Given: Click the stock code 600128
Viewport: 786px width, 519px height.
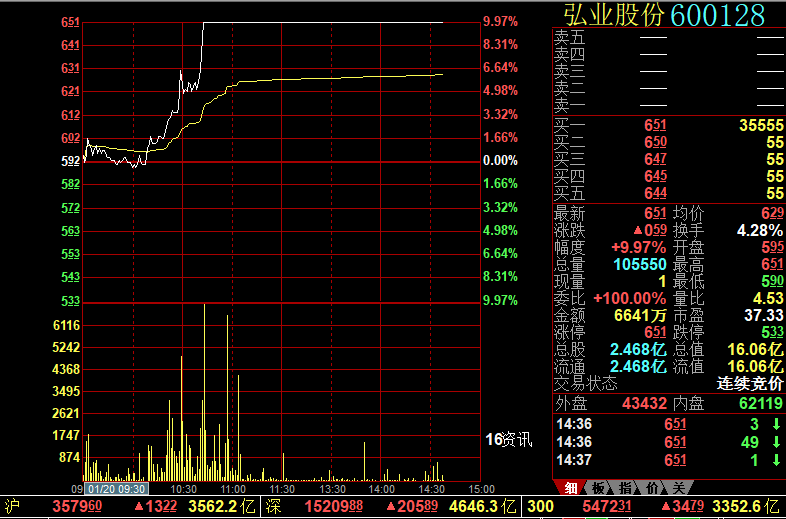Looking at the screenshot, I should (x=718, y=15).
